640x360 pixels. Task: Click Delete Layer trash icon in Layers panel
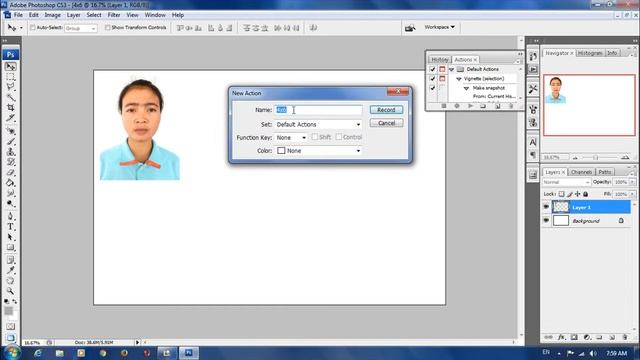coord(624,337)
